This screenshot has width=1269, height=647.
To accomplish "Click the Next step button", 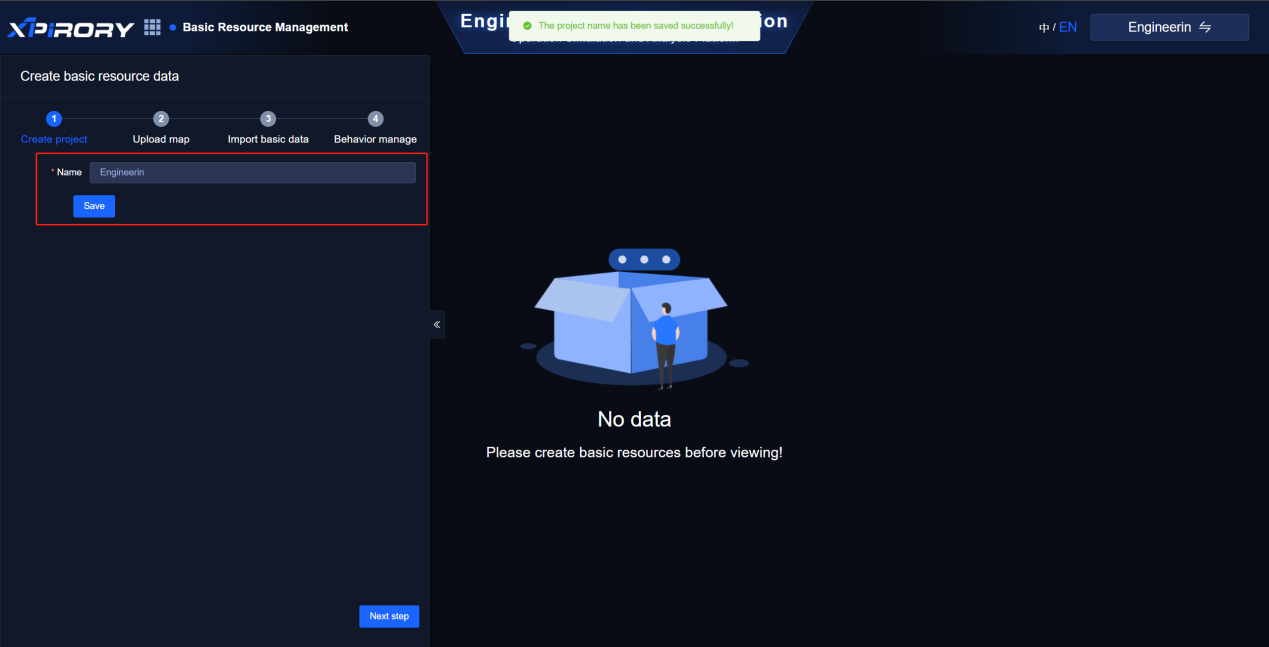I will tap(389, 616).
